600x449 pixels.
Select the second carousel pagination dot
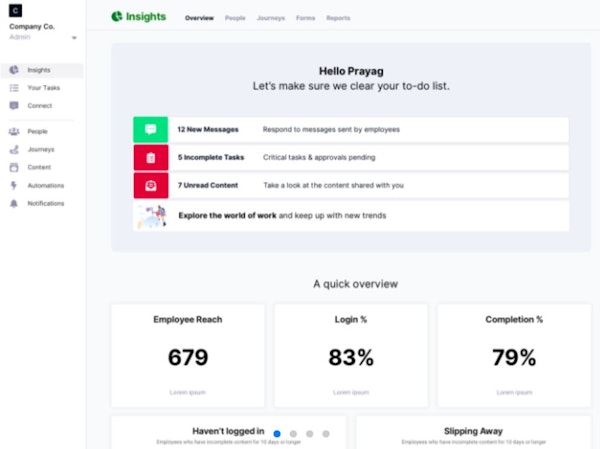(x=293, y=434)
